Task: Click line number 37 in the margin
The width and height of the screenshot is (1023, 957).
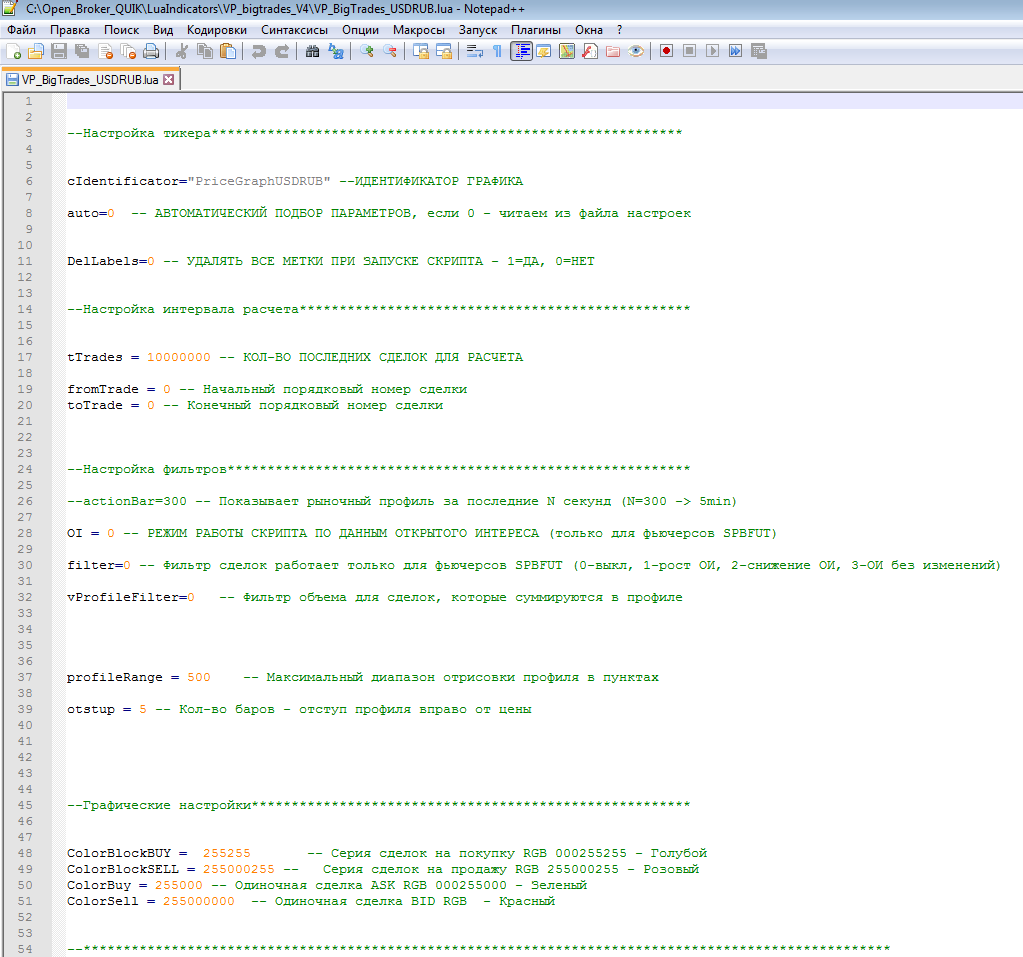Action: [x=27, y=677]
